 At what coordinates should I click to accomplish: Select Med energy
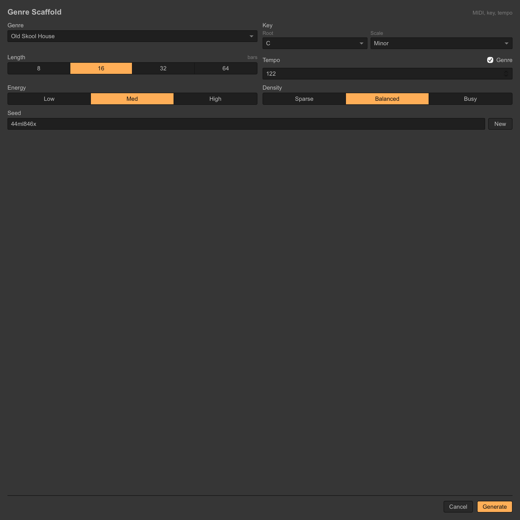[x=132, y=99]
